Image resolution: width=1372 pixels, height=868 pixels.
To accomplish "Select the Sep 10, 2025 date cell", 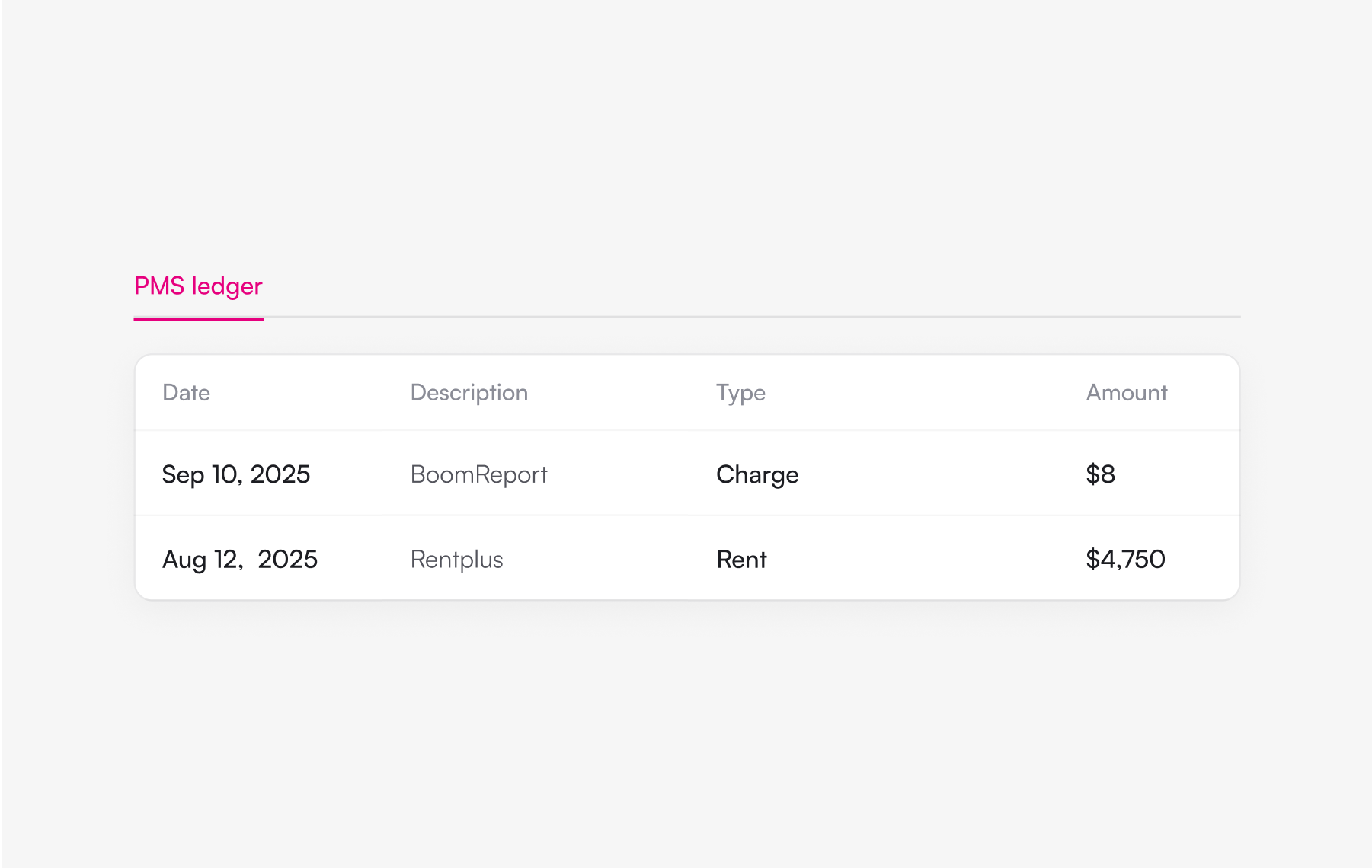I will coord(236,474).
